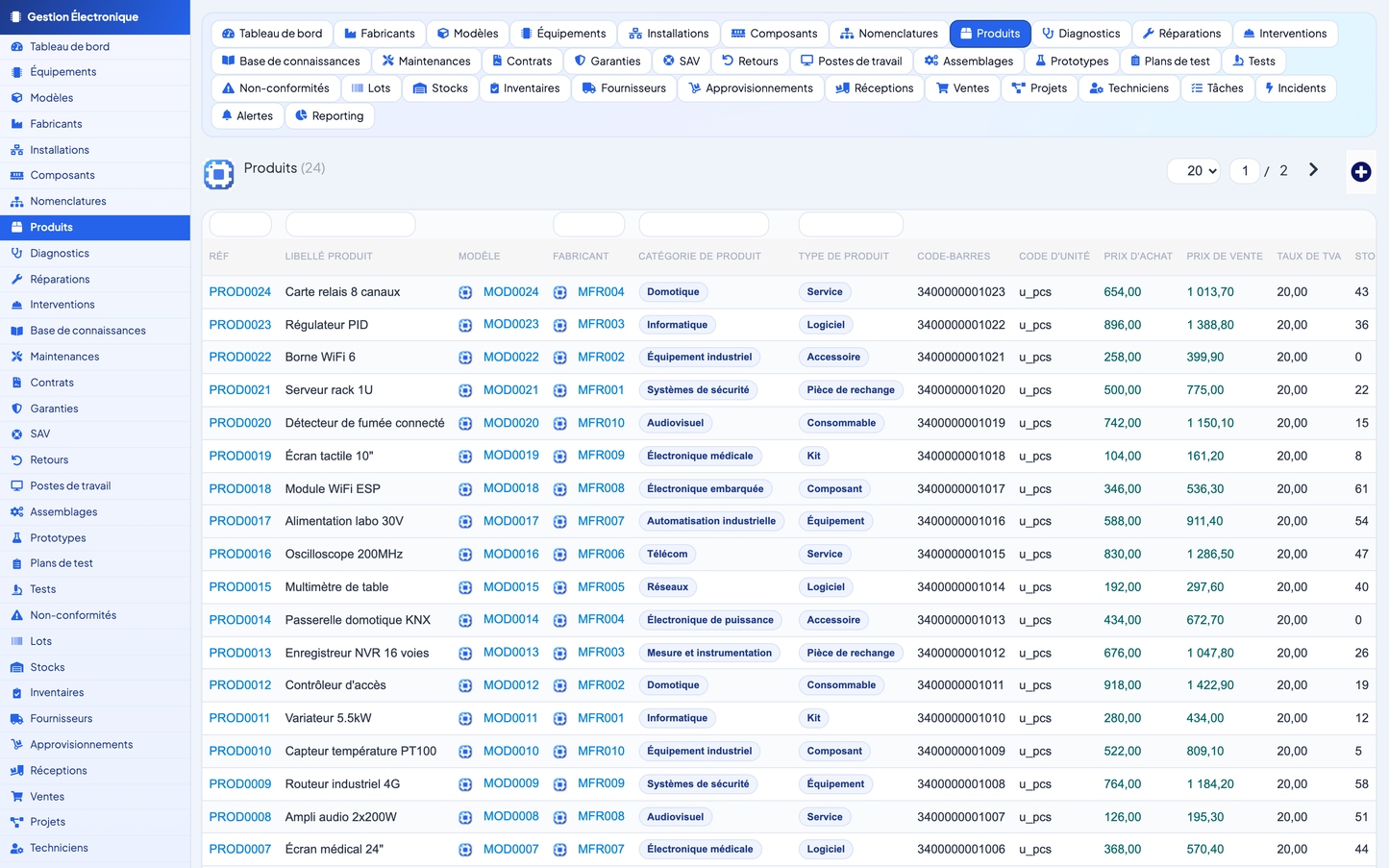Screen dimensions: 1389x868
Task: Go to next page arrow
Action: 1313,170
